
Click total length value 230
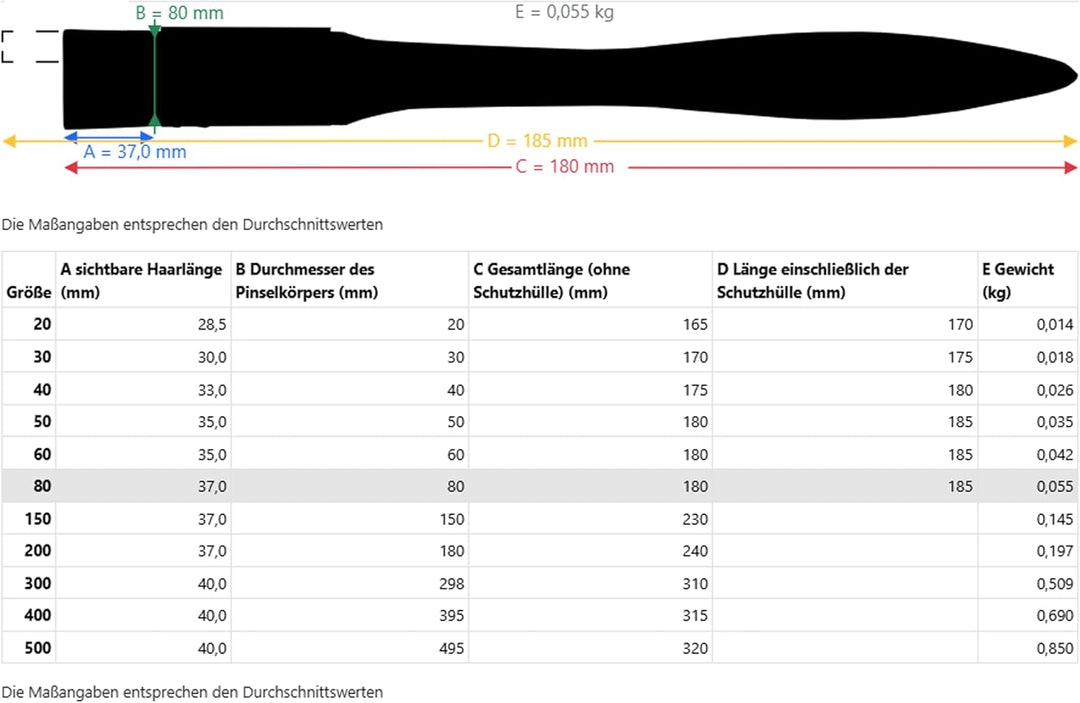tap(695, 519)
